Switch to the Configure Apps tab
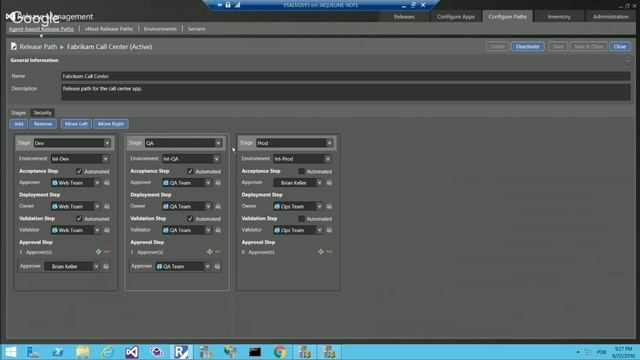The width and height of the screenshot is (640, 360). point(456,17)
